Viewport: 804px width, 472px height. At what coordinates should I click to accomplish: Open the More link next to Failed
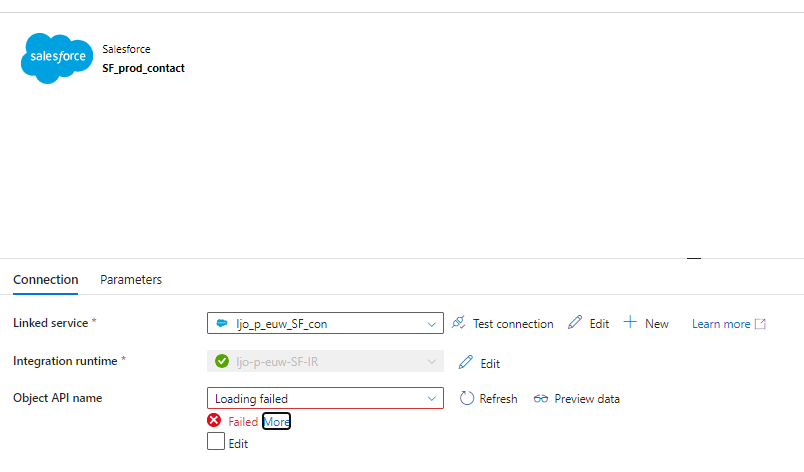tap(276, 421)
